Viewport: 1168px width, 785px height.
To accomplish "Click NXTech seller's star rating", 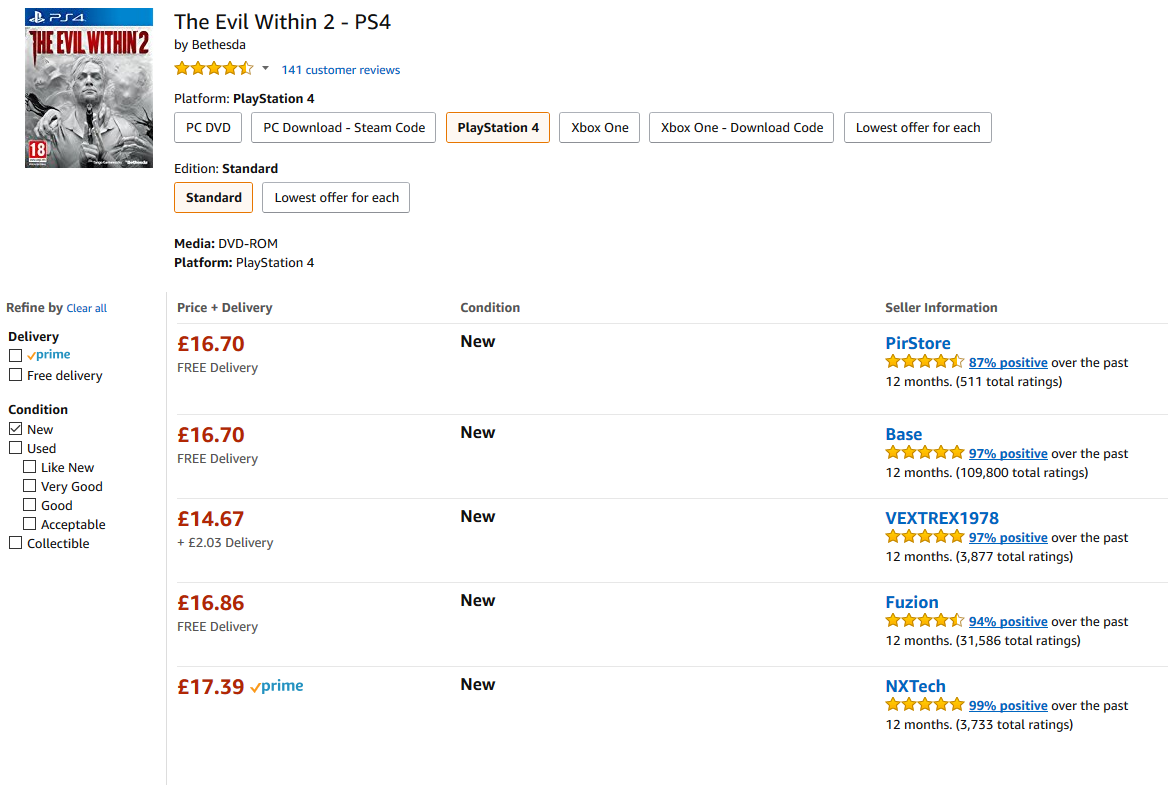I will (x=924, y=705).
